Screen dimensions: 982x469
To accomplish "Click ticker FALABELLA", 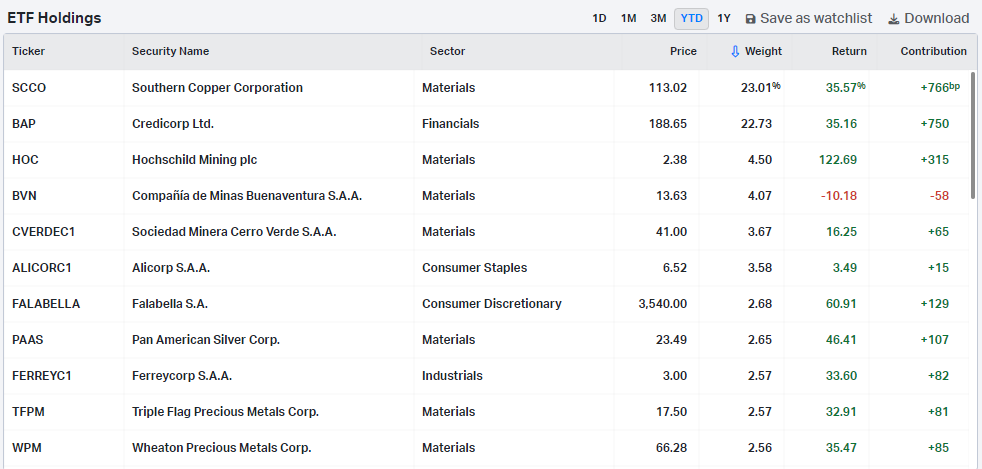I will coord(46,304).
